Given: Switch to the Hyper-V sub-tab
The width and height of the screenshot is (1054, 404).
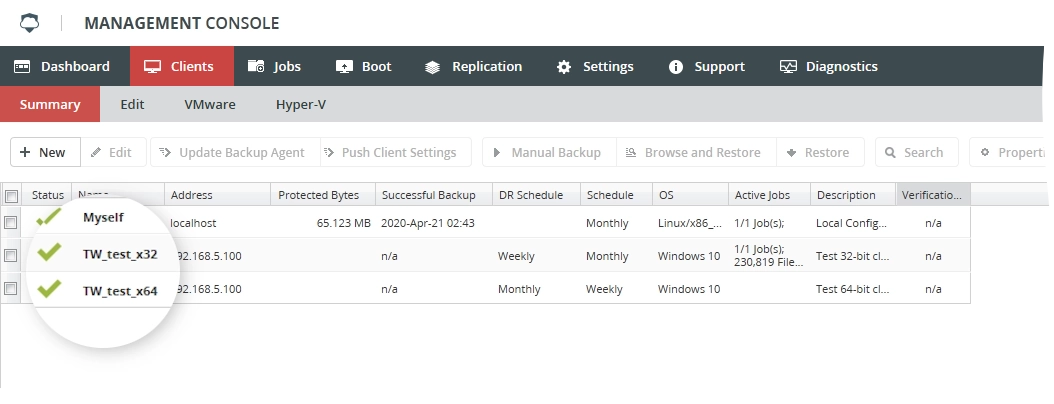Looking at the screenshot, I should click(300, 104).
